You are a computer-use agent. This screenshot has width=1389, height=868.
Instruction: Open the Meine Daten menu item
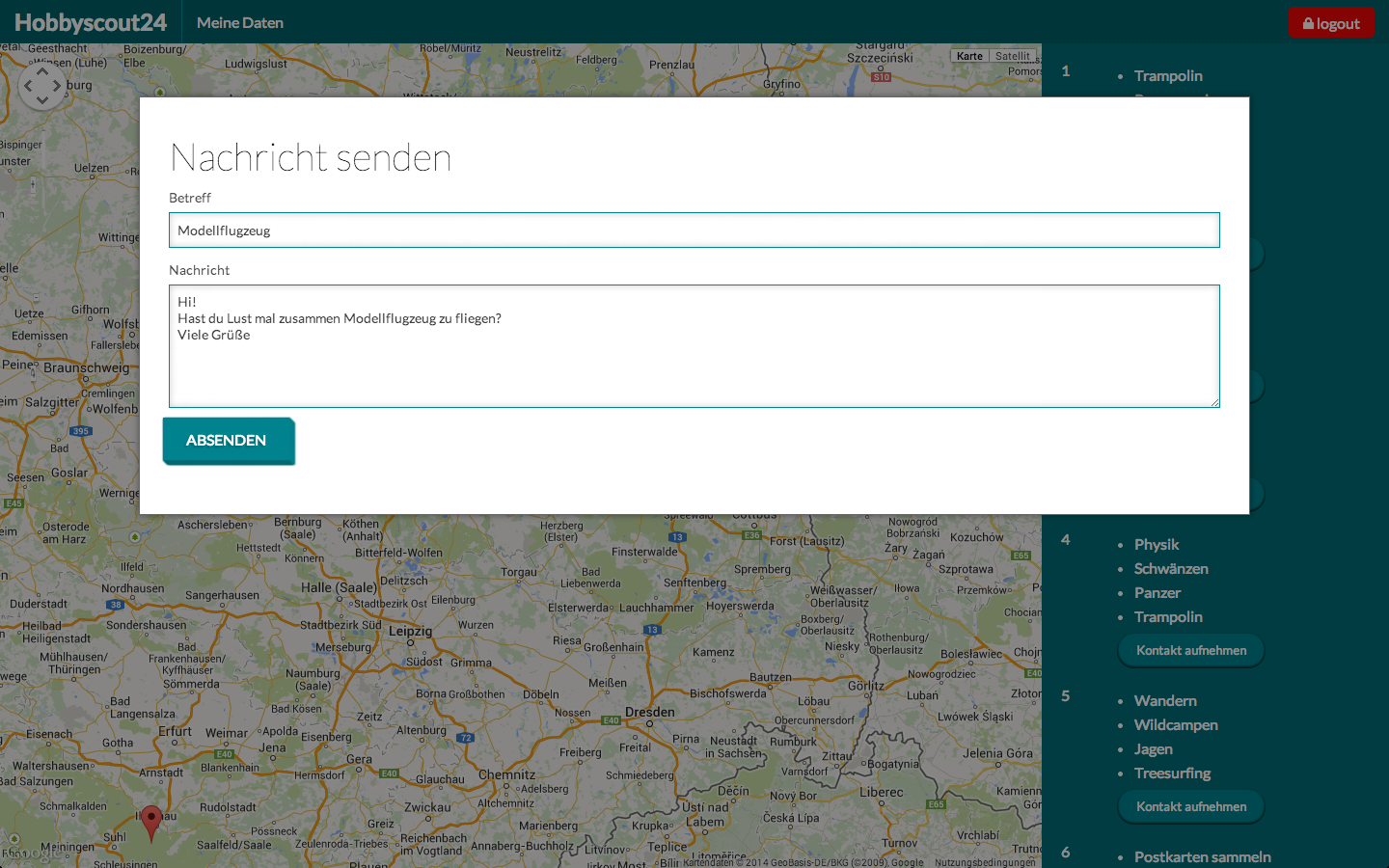pos(240,23)
